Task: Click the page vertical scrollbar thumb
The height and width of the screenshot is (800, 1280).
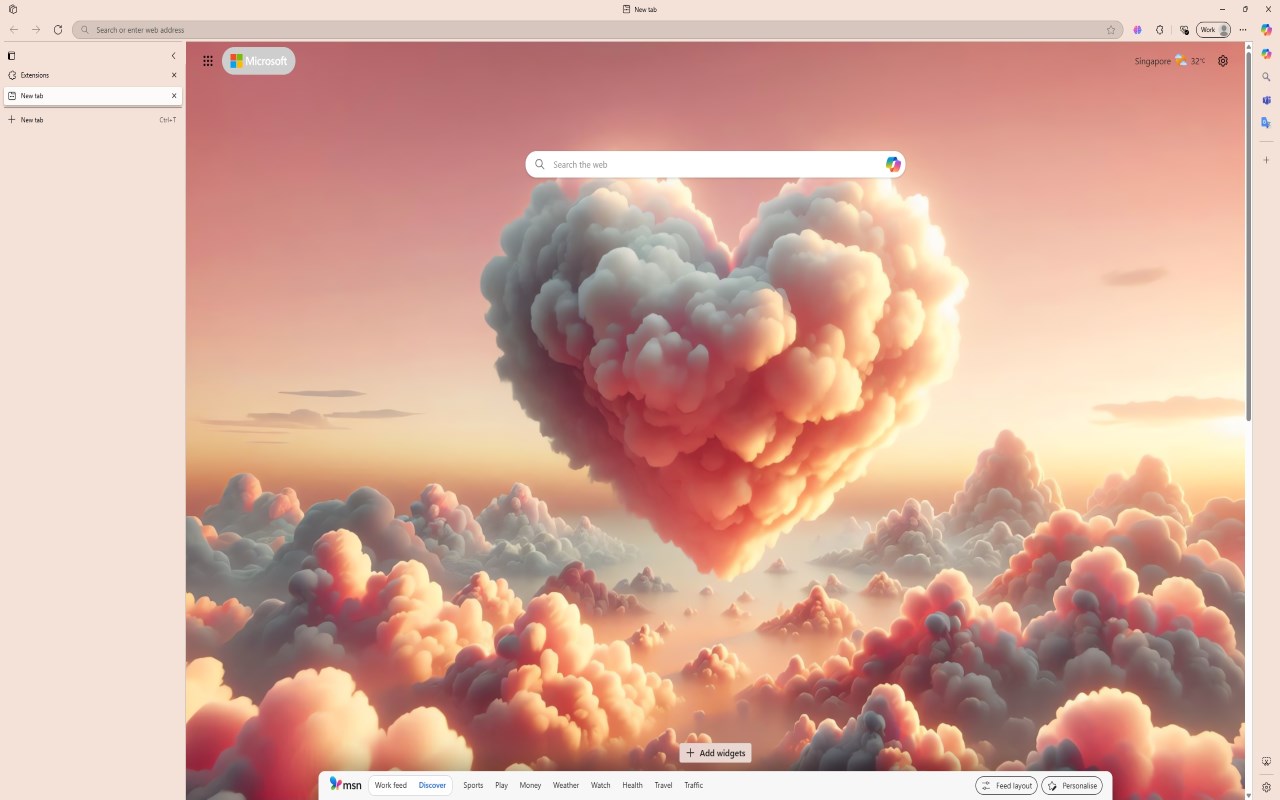Action: 1248,236
